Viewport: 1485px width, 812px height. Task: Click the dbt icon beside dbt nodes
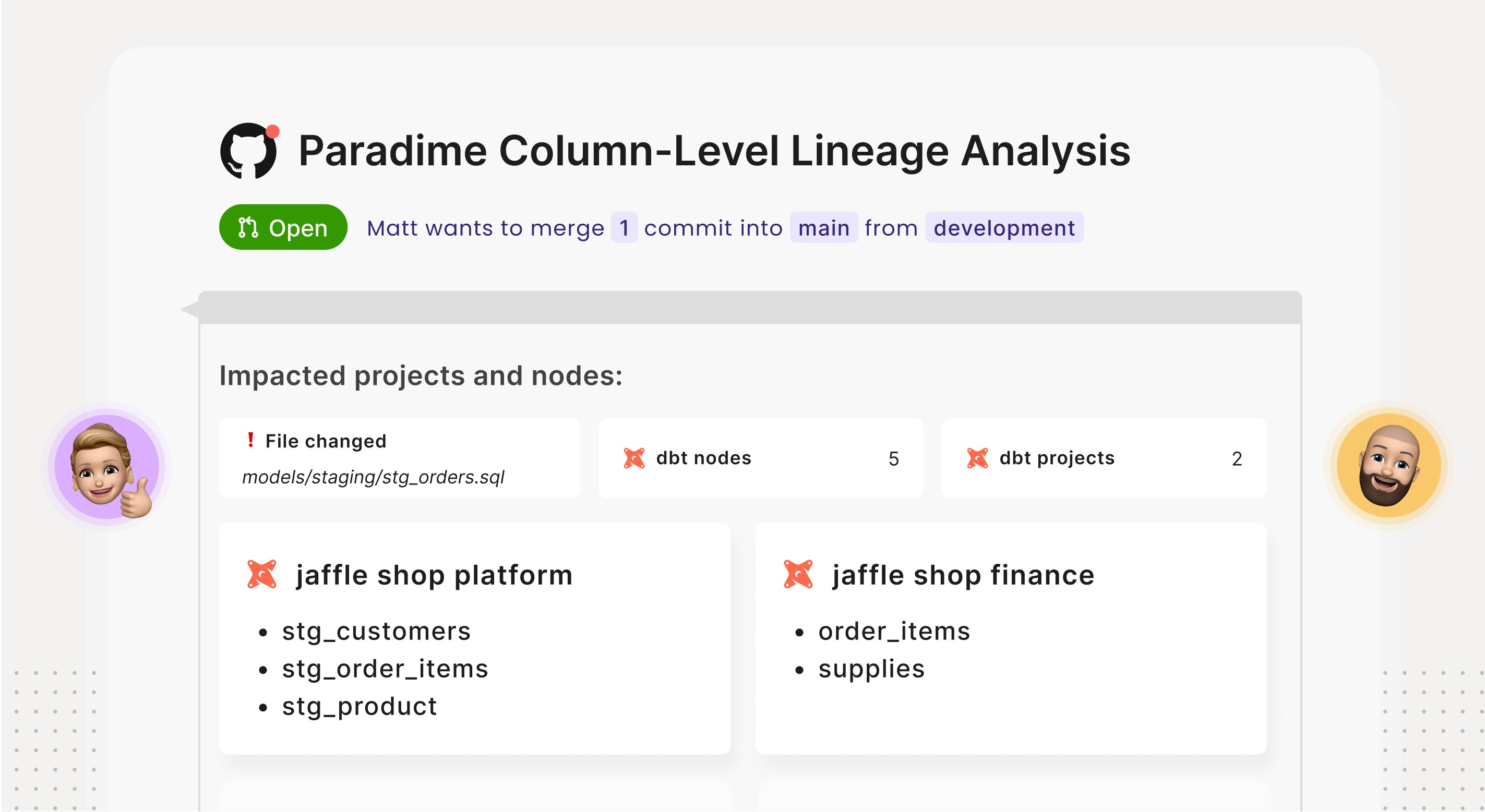[634, 458]
